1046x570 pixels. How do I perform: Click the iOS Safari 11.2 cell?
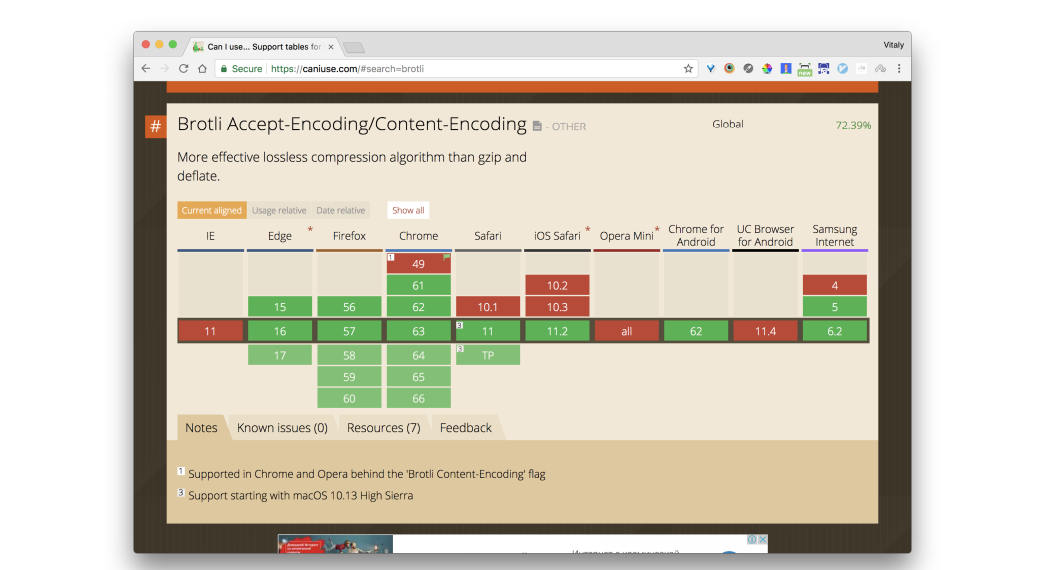pos(557,331)
